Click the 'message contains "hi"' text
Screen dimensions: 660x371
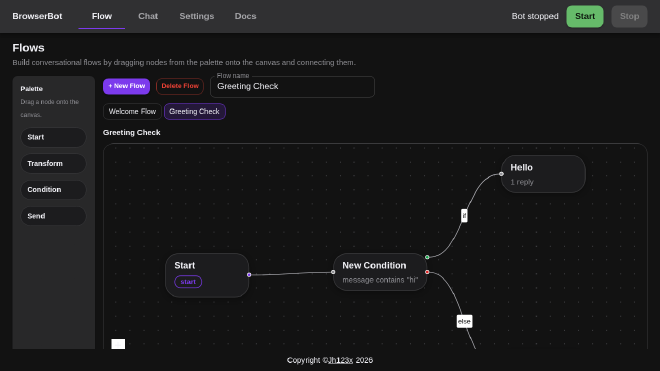[x=380, y=280]
